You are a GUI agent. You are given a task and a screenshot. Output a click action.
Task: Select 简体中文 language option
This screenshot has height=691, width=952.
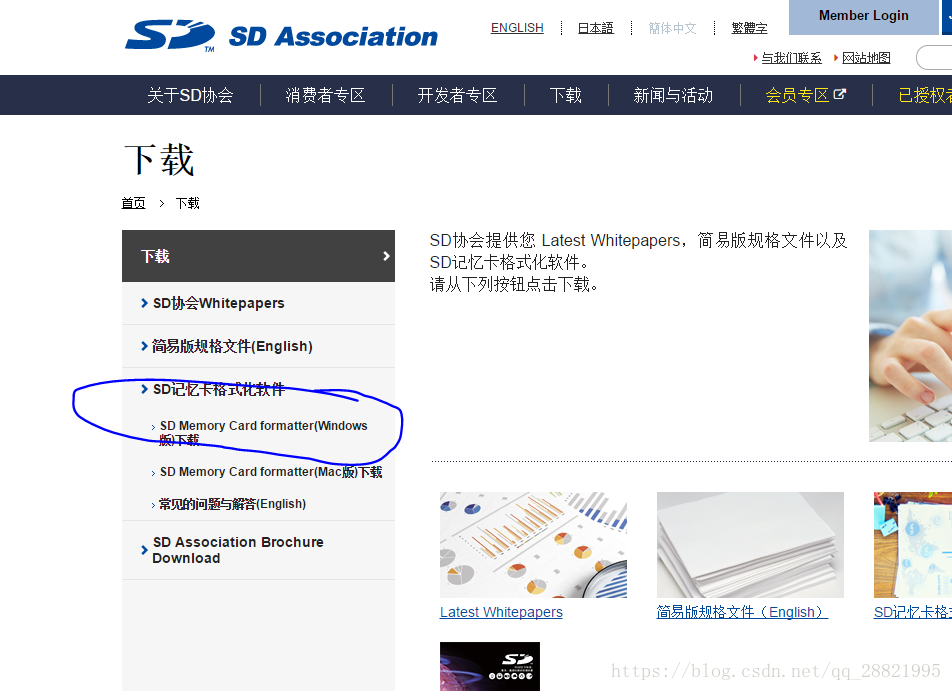[x=672, y=28]
